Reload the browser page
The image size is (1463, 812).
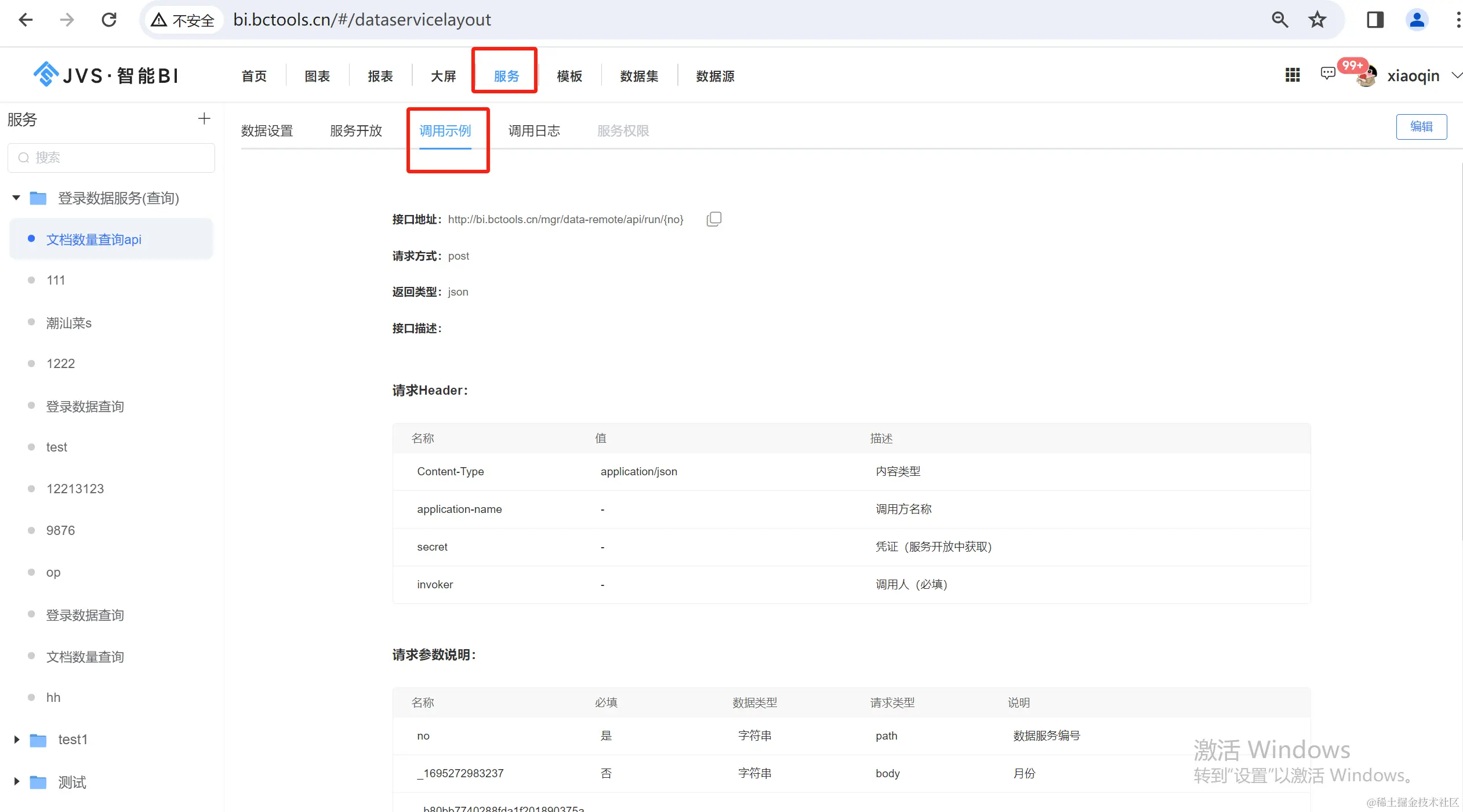109,20
